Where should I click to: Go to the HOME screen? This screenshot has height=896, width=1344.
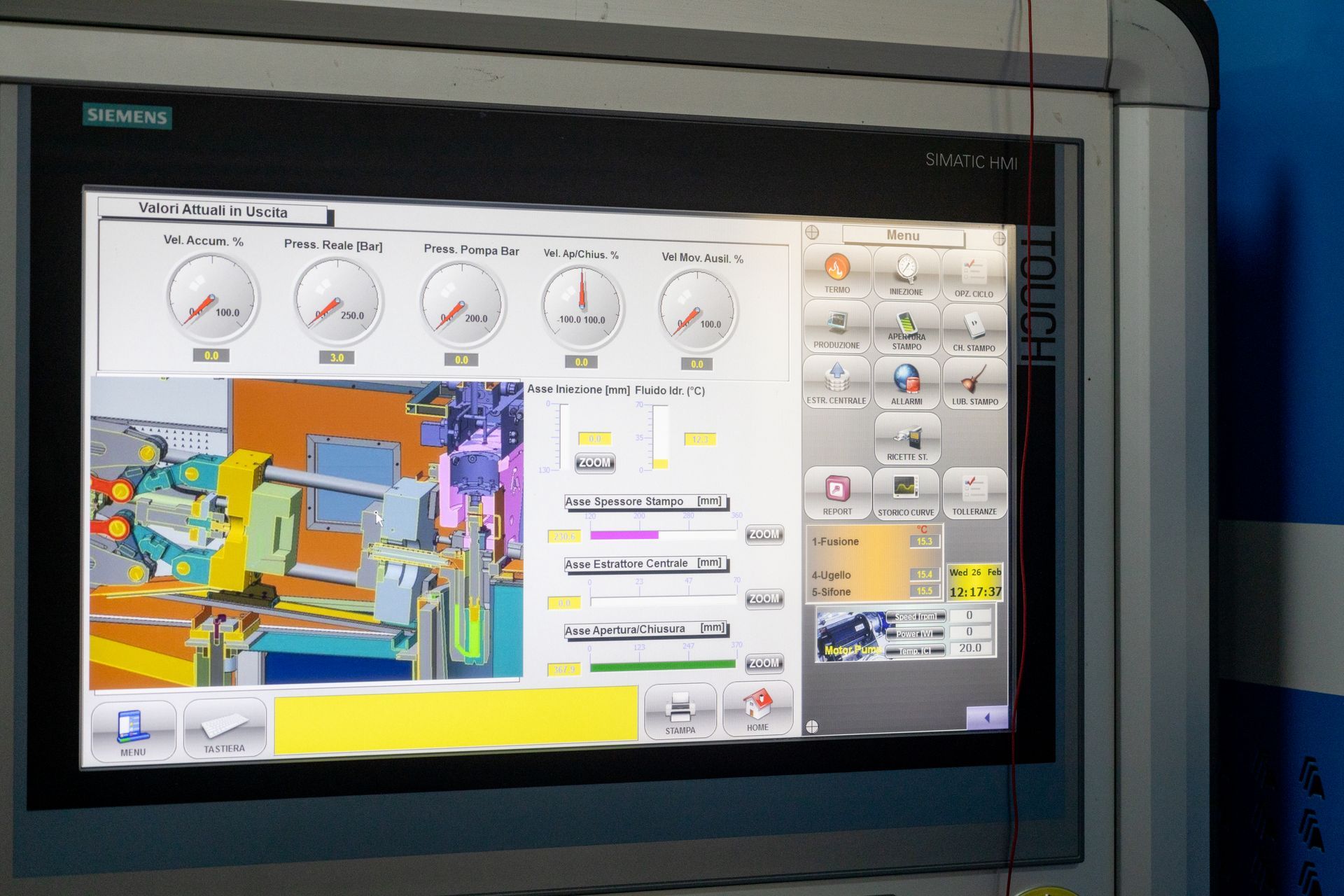tap(757, 709)
